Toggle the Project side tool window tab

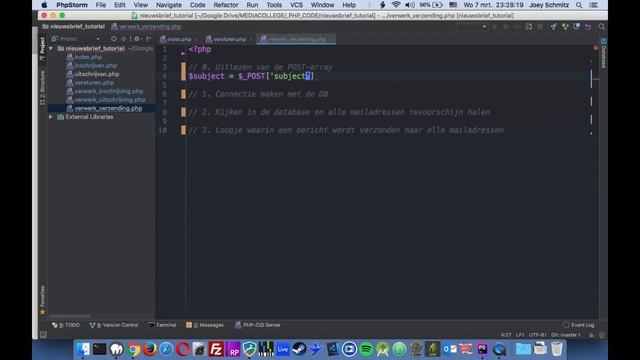click(x=42, y=49)
